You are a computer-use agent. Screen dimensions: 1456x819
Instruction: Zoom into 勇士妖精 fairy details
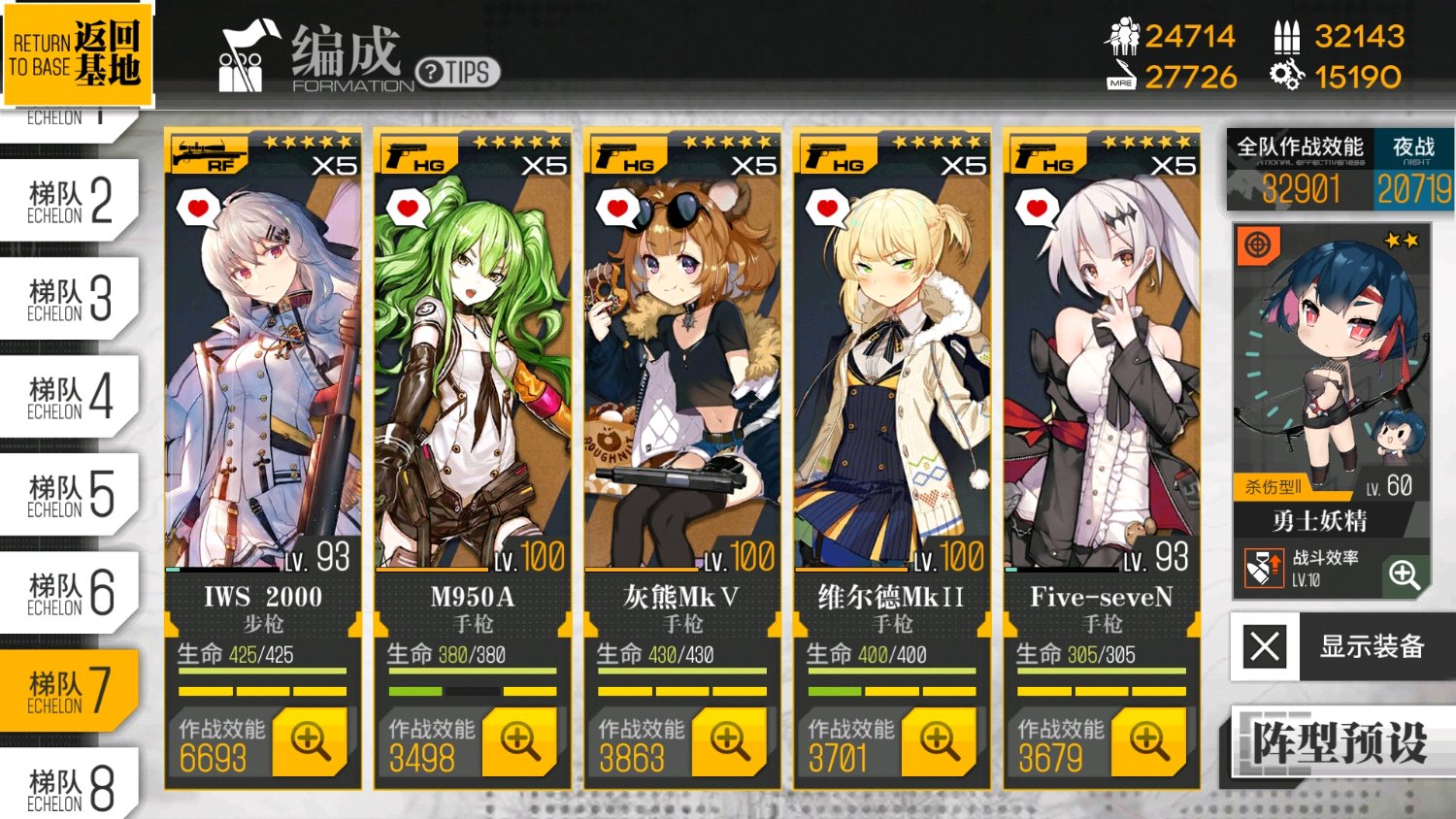coord(1405,575)
